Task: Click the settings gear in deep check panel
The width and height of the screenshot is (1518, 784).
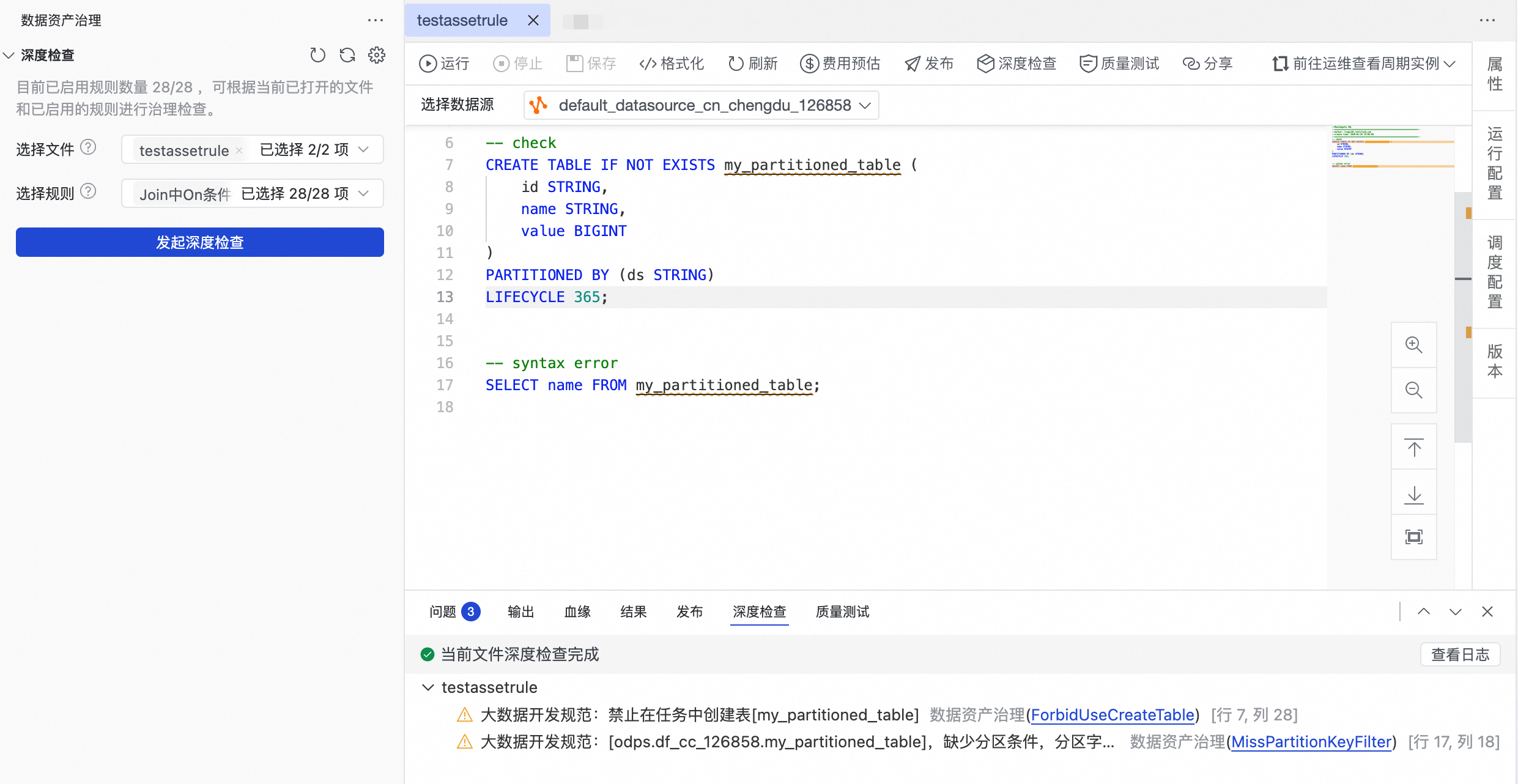Action: [377, 55]
